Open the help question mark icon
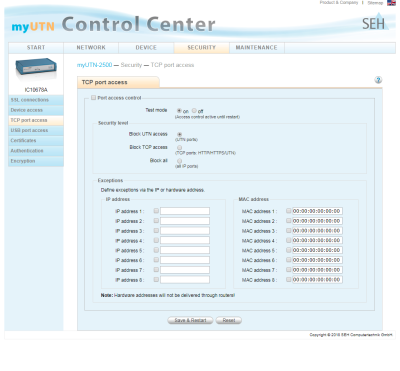400x371 pixels. tap(378, 80)
